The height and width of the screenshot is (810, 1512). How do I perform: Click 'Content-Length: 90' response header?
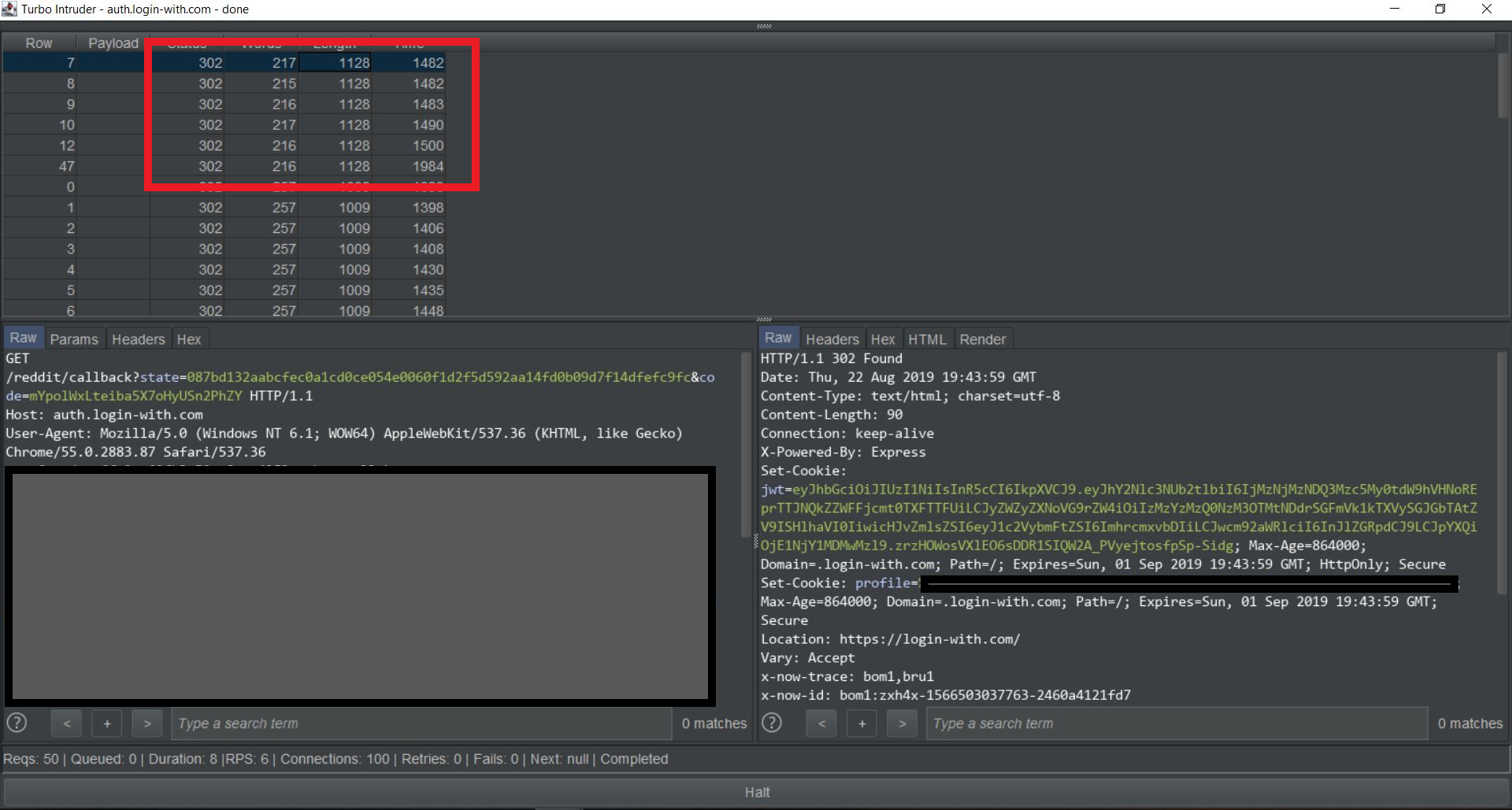(832, 415)
